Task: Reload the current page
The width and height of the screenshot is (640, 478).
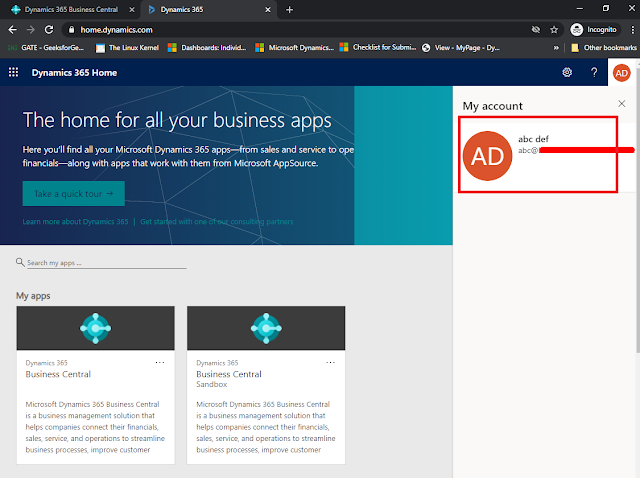Action: 49,30
